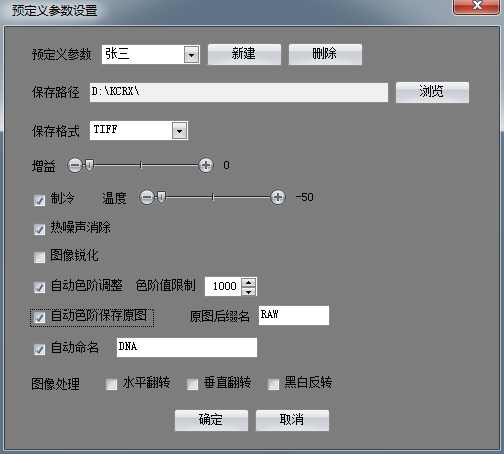The width and height of the screenshot is (504, 454).
Task: Click the temperature (温度) plus icon
Action: (278, 197)
